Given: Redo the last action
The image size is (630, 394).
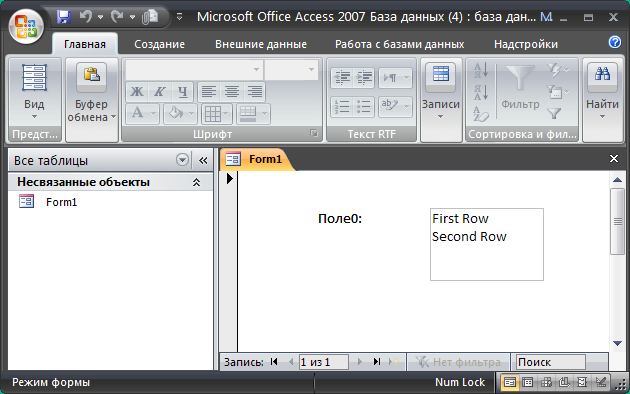Looking at the screenshot, I should [117, 17].
